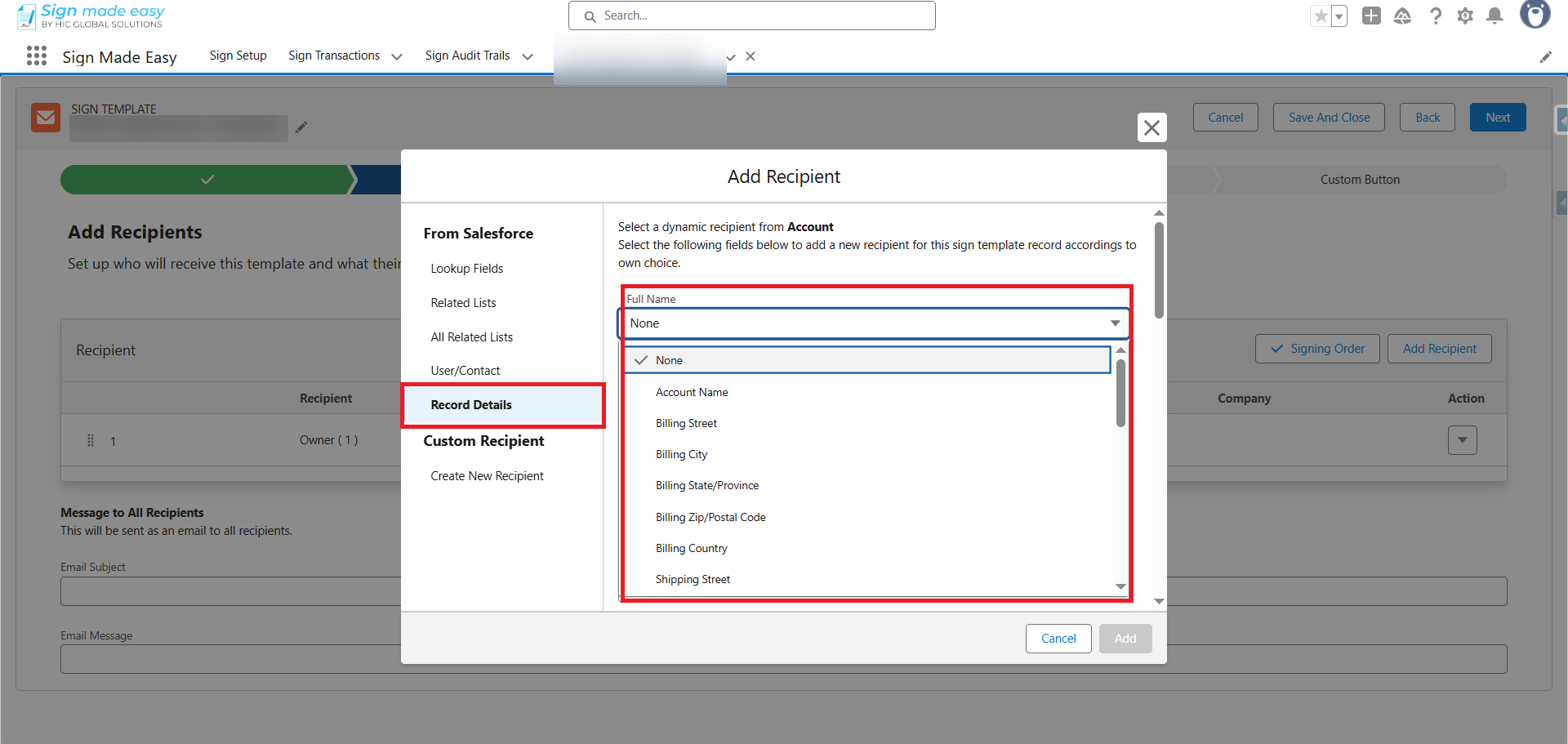
Task: Open the Global Actions plus icon
Action: tap(1371, 16)
